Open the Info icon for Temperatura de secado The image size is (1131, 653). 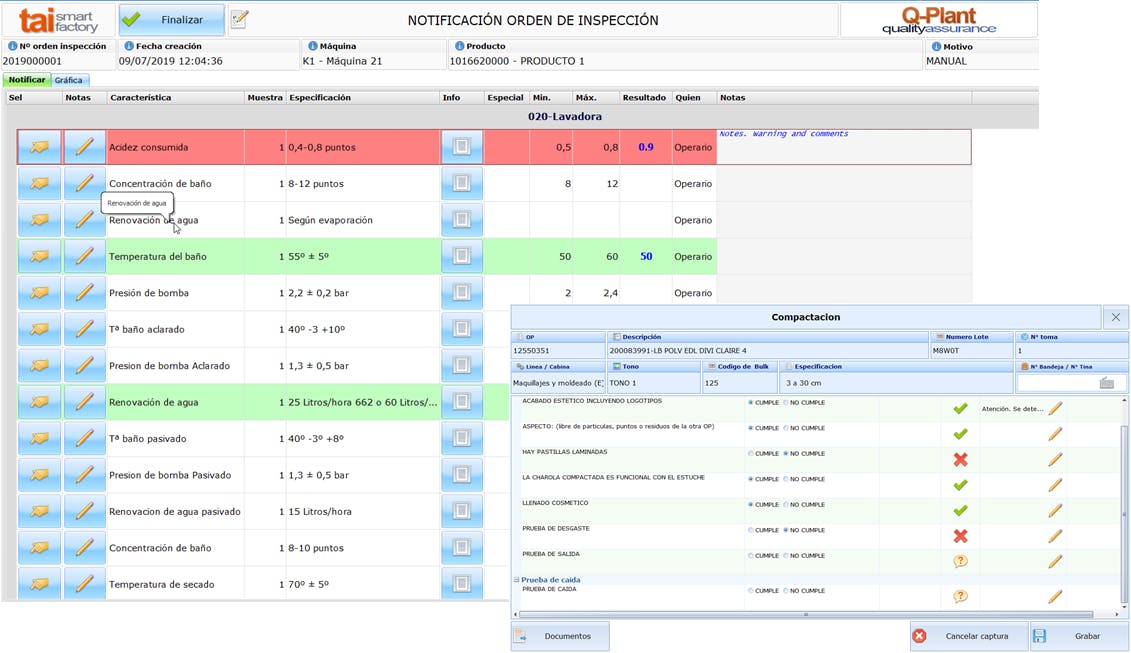[462, 584]
